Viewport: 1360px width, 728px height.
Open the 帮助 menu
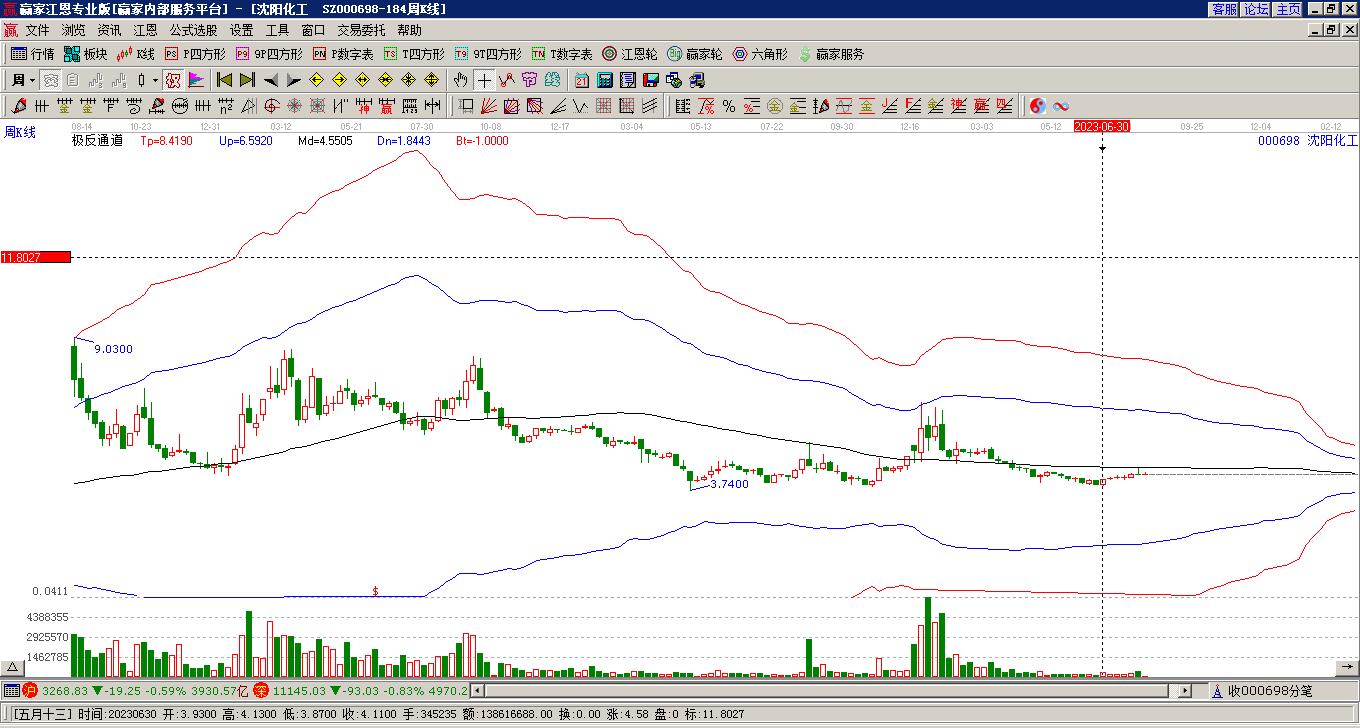[x=409, y=31]
